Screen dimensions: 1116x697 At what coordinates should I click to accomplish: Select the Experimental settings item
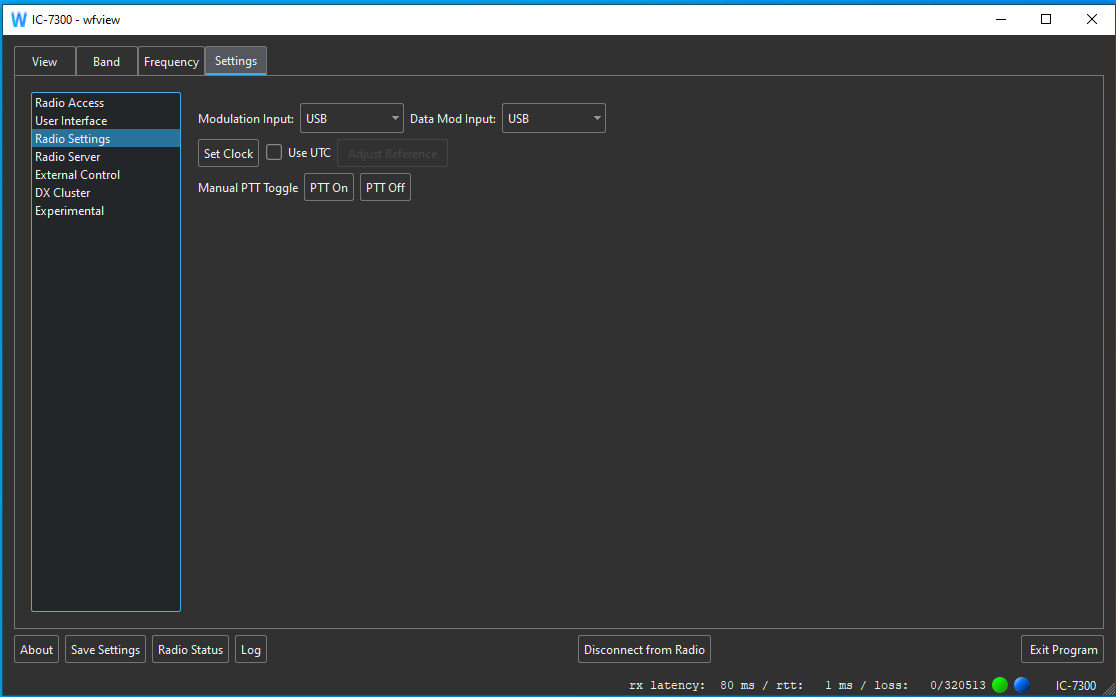pyautogui.click(x=70, y=211)
